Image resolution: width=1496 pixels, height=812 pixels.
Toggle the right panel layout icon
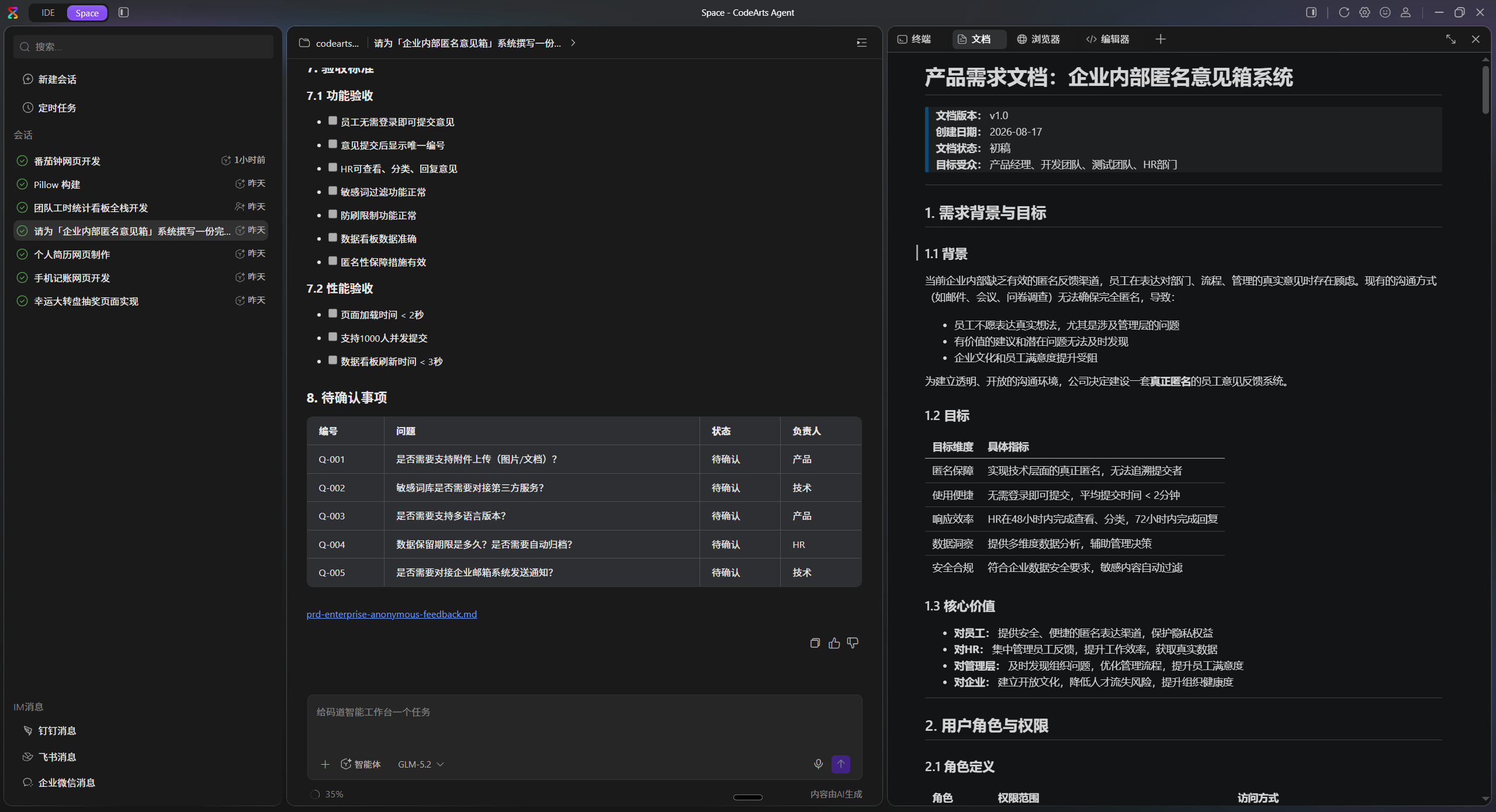(1311, 12)
